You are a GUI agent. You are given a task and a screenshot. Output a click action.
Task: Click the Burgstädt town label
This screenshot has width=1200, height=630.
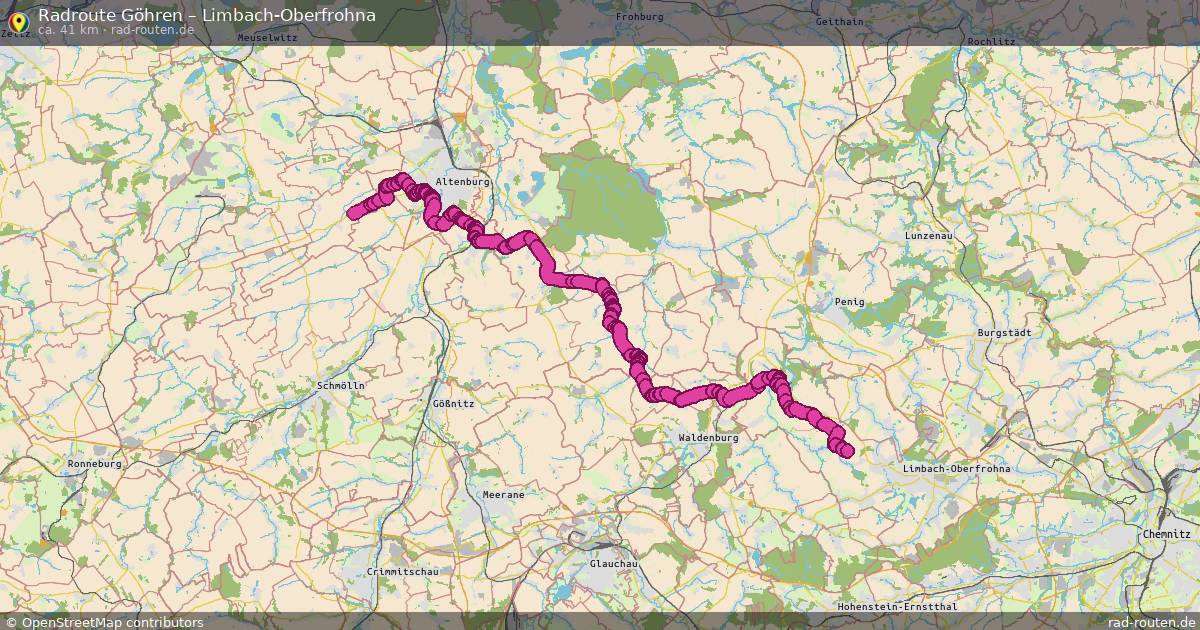(x=1003, y=331)
